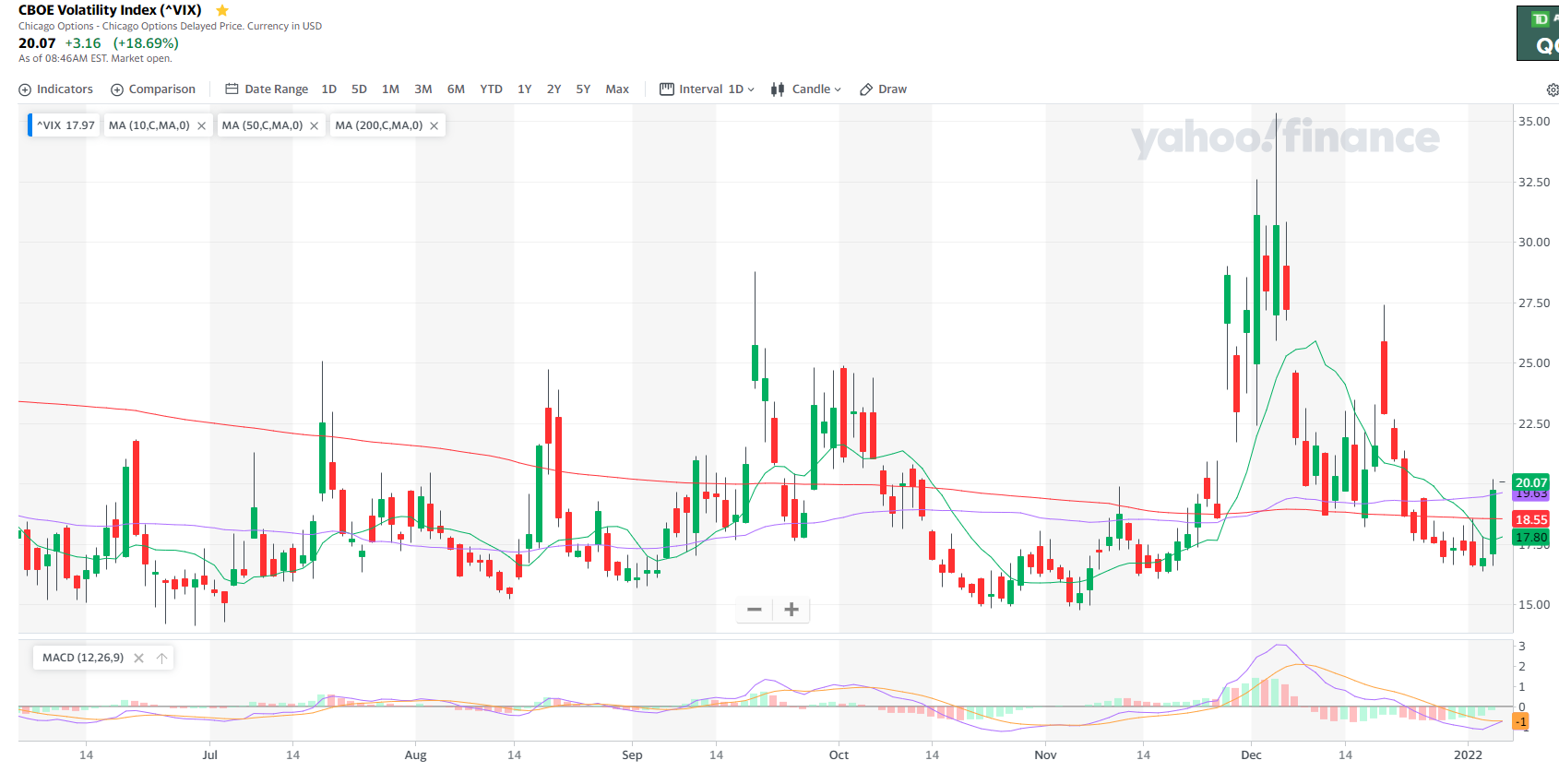Select the Max time range
1559x784 pixels.
[x=617, y=89]
